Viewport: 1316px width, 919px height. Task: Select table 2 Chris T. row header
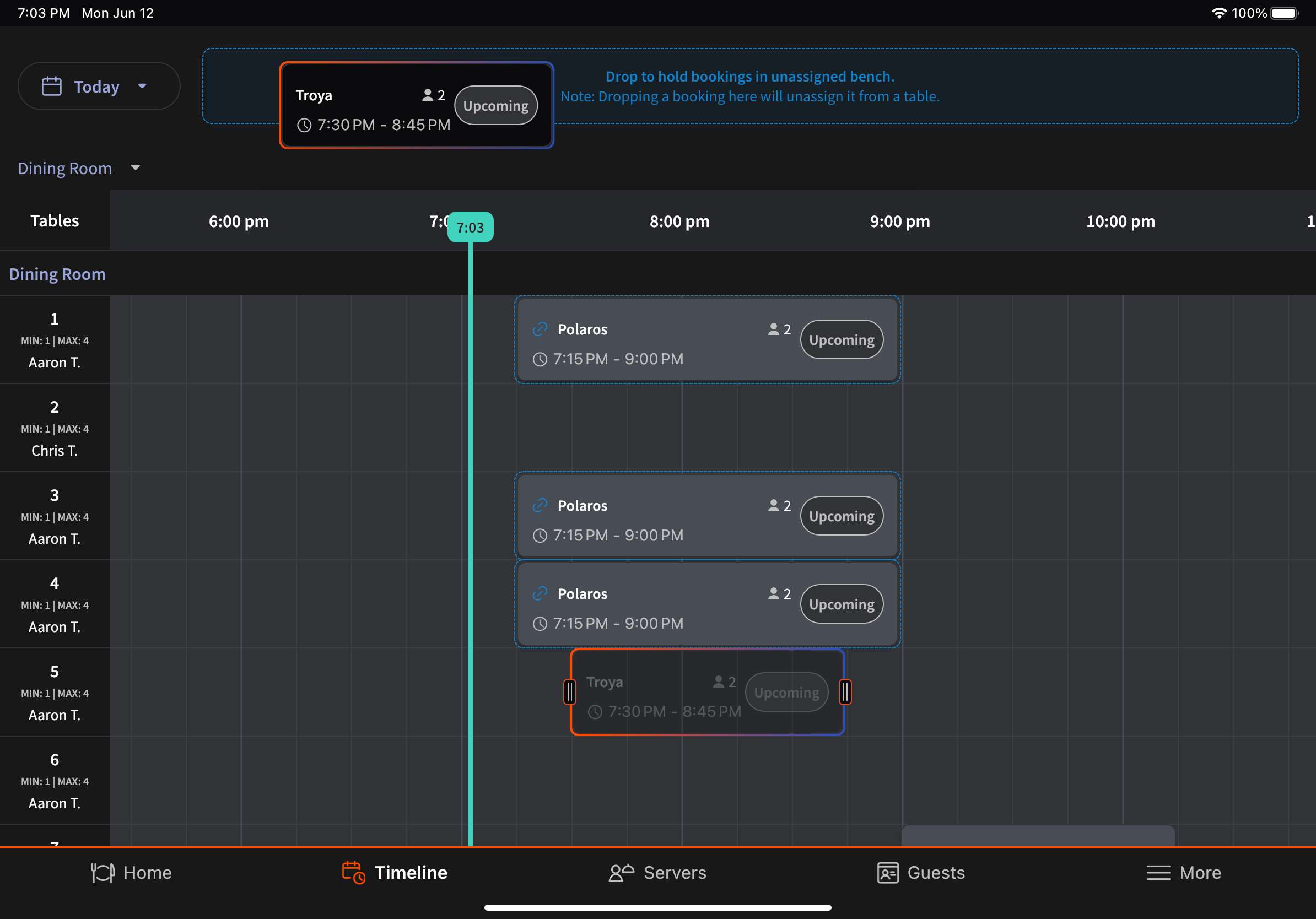click(55, 428)
